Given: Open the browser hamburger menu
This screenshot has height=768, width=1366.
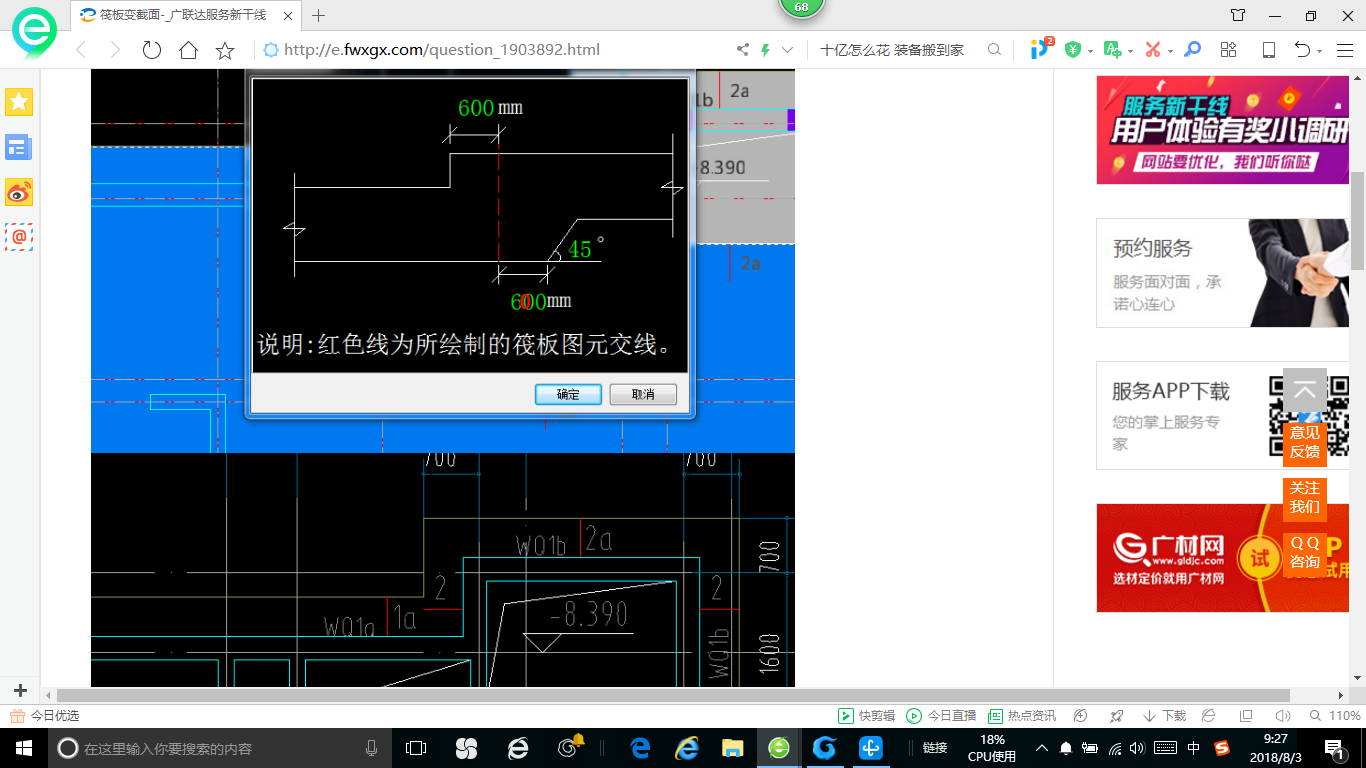Looking at the screenshot, I should click(x=1344, y=50).
